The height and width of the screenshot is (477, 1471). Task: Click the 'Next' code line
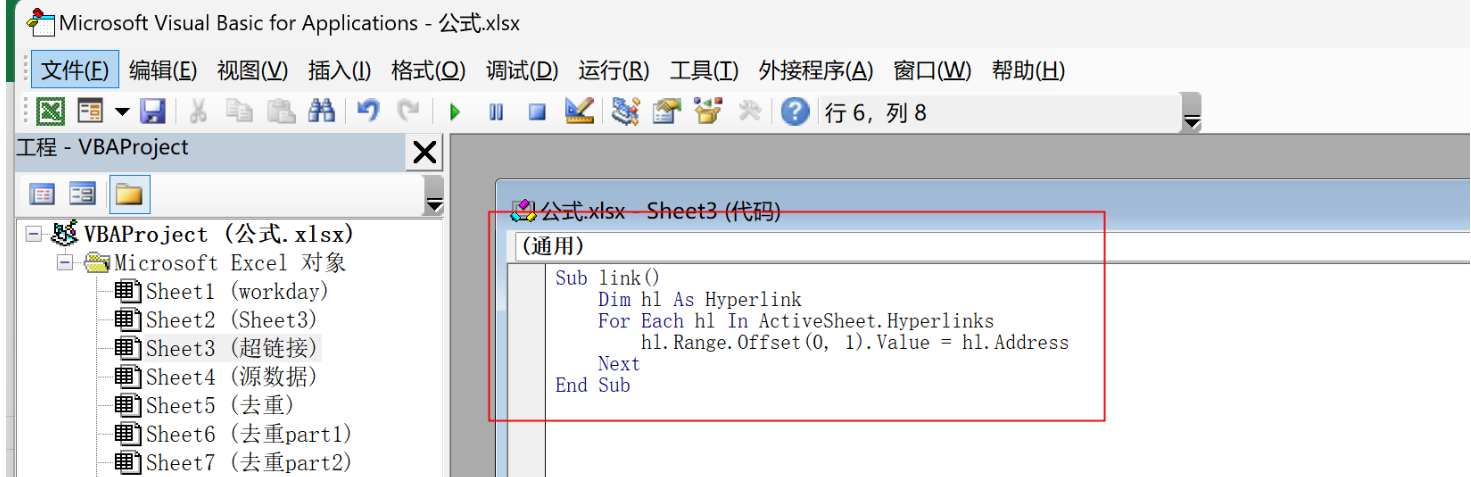point(619,363)
